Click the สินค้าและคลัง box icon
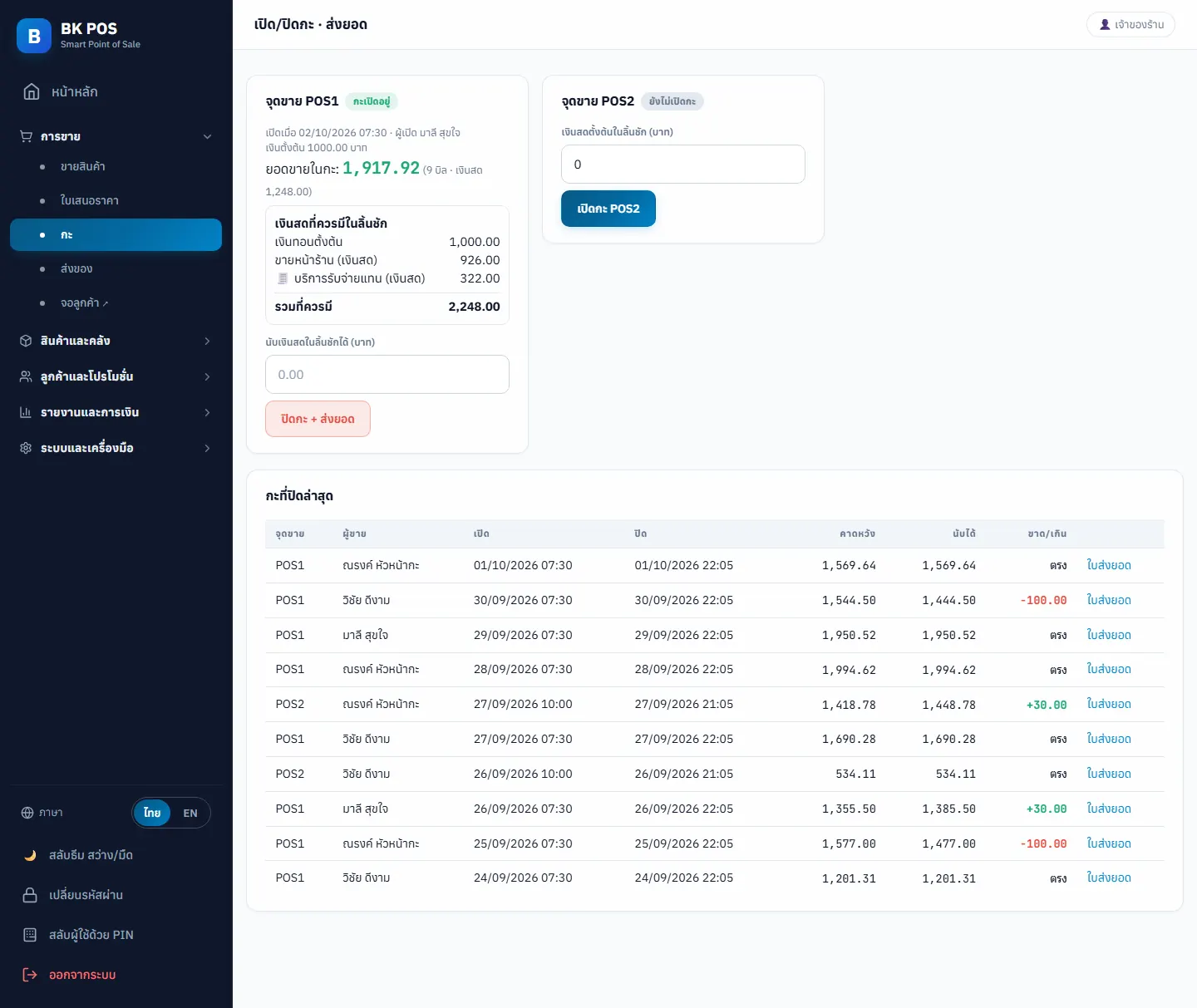The image size is (1197, 1008). tap(26, 341)
